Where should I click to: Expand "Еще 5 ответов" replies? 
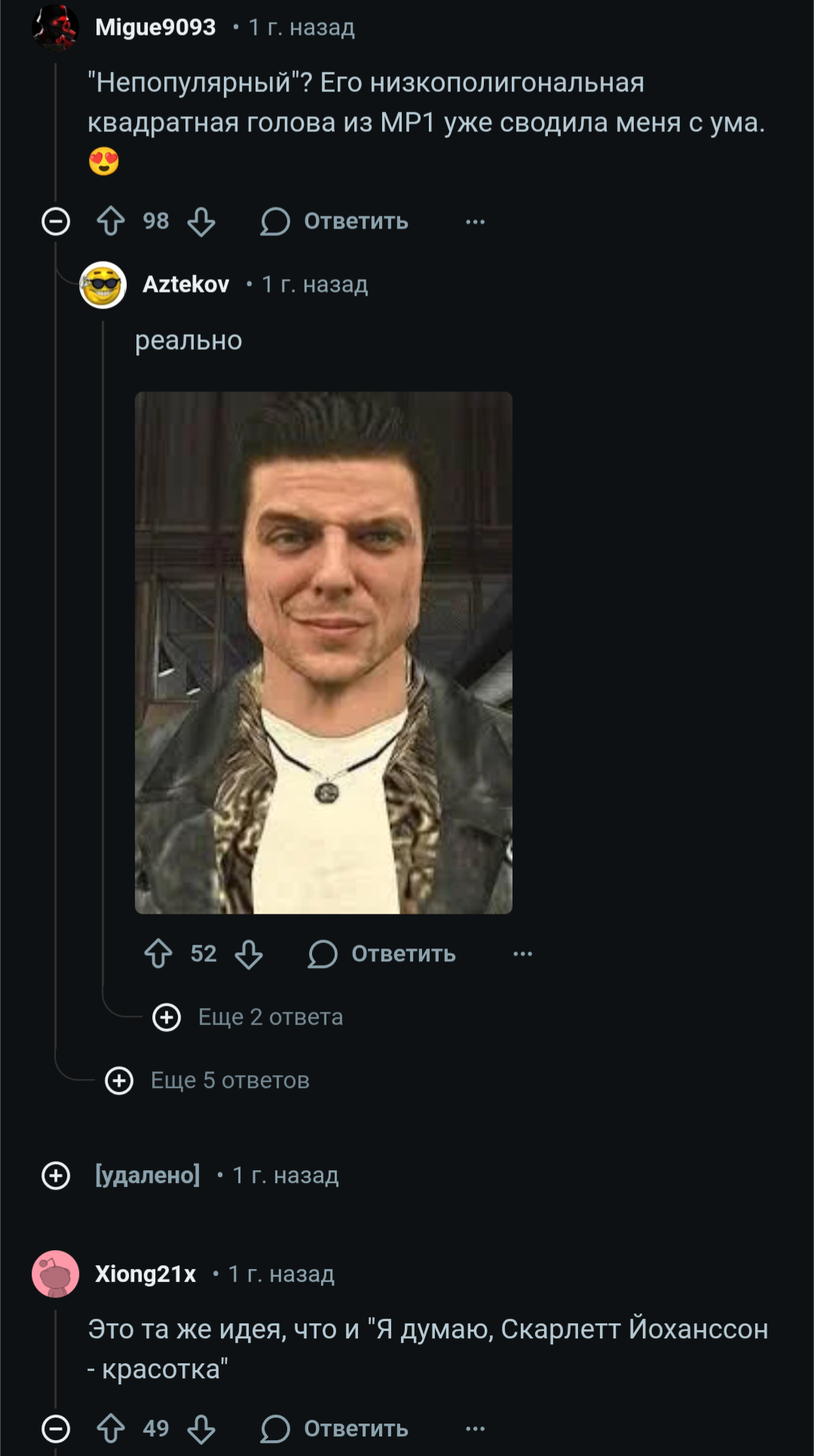click(x=119, y=1081)
